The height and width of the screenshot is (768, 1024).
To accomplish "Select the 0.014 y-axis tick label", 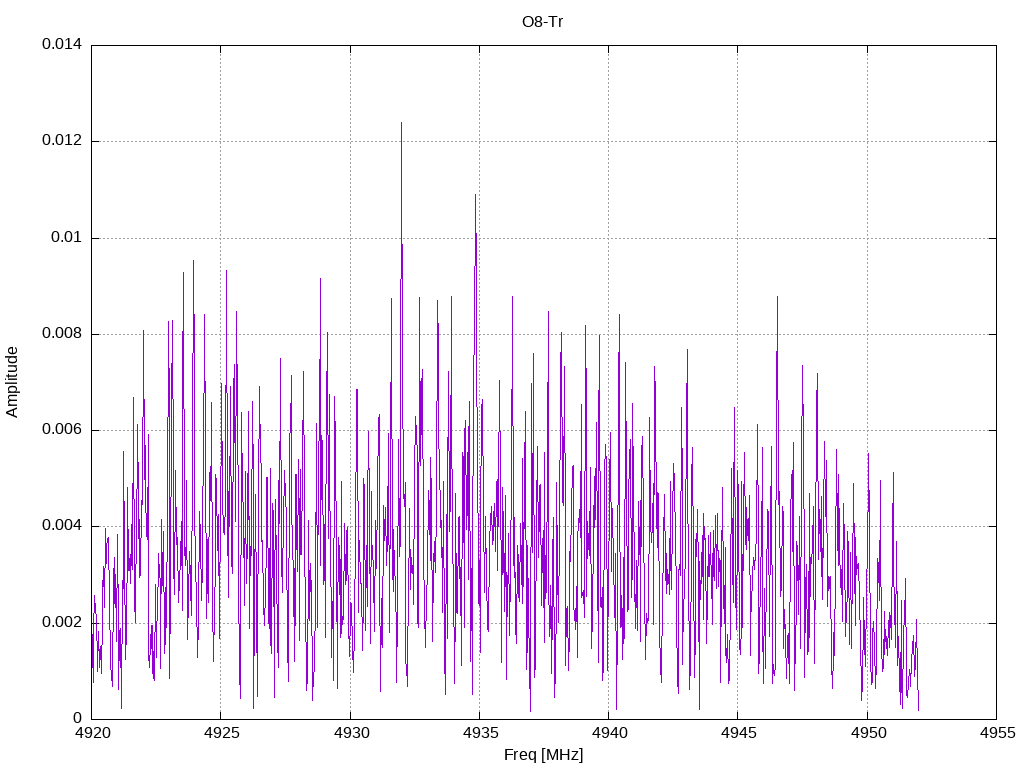I will (x=62, y=44).
